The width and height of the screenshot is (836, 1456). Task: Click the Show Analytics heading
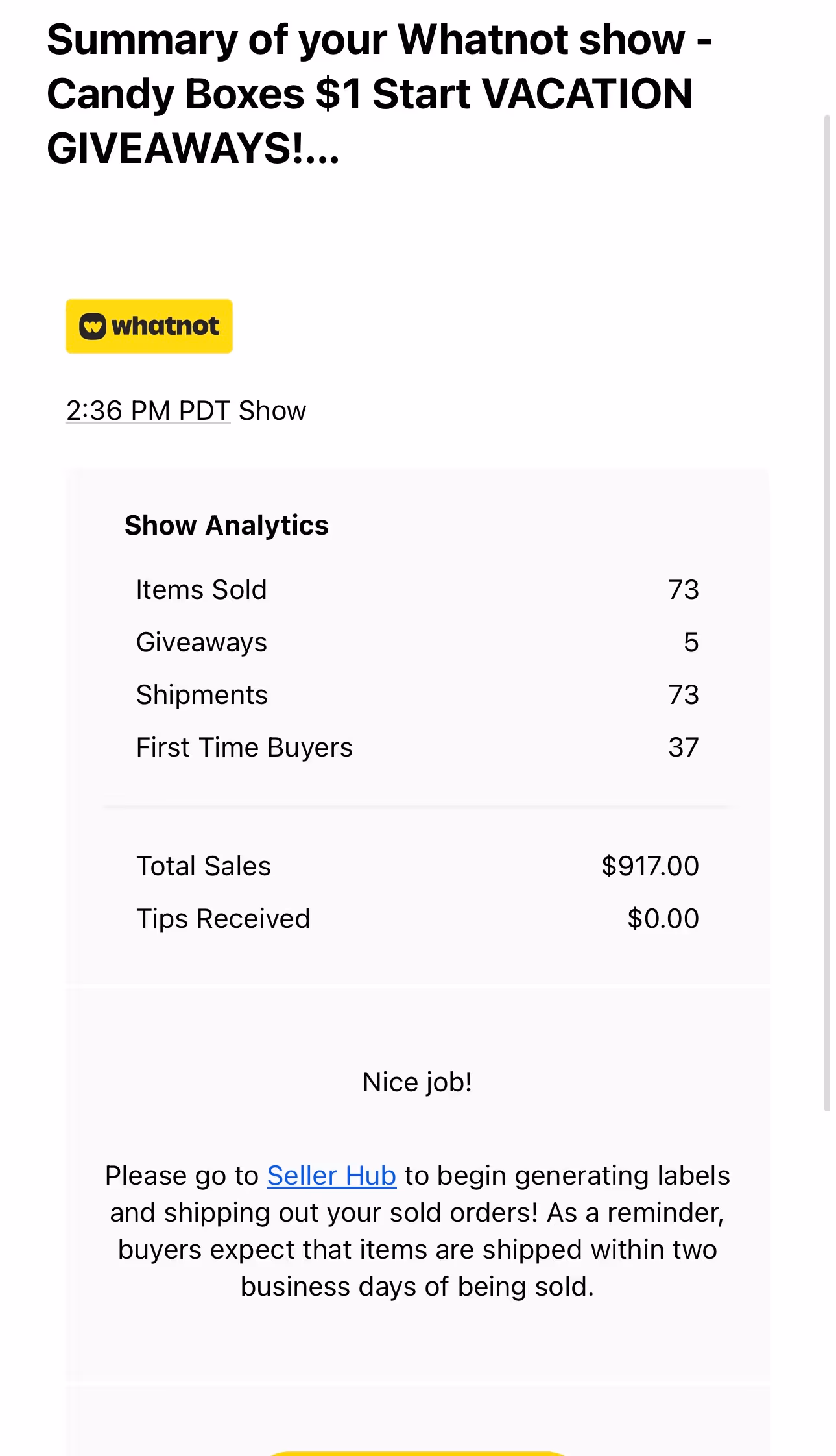coord(226,525)
